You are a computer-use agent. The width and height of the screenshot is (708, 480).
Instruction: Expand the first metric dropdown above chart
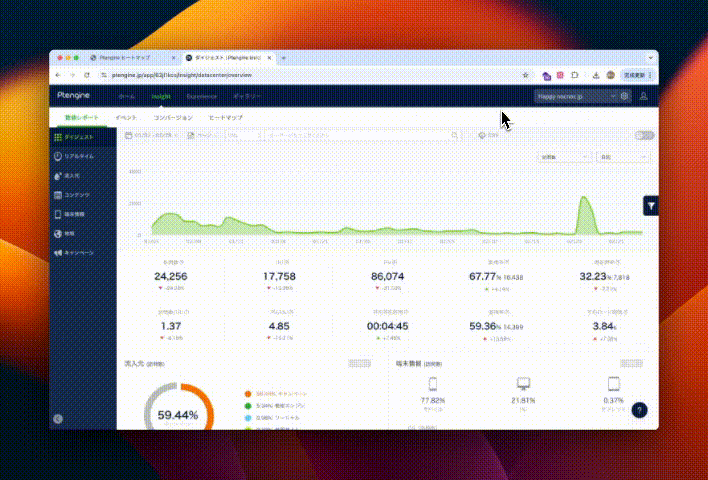click(x=564, y=158)
